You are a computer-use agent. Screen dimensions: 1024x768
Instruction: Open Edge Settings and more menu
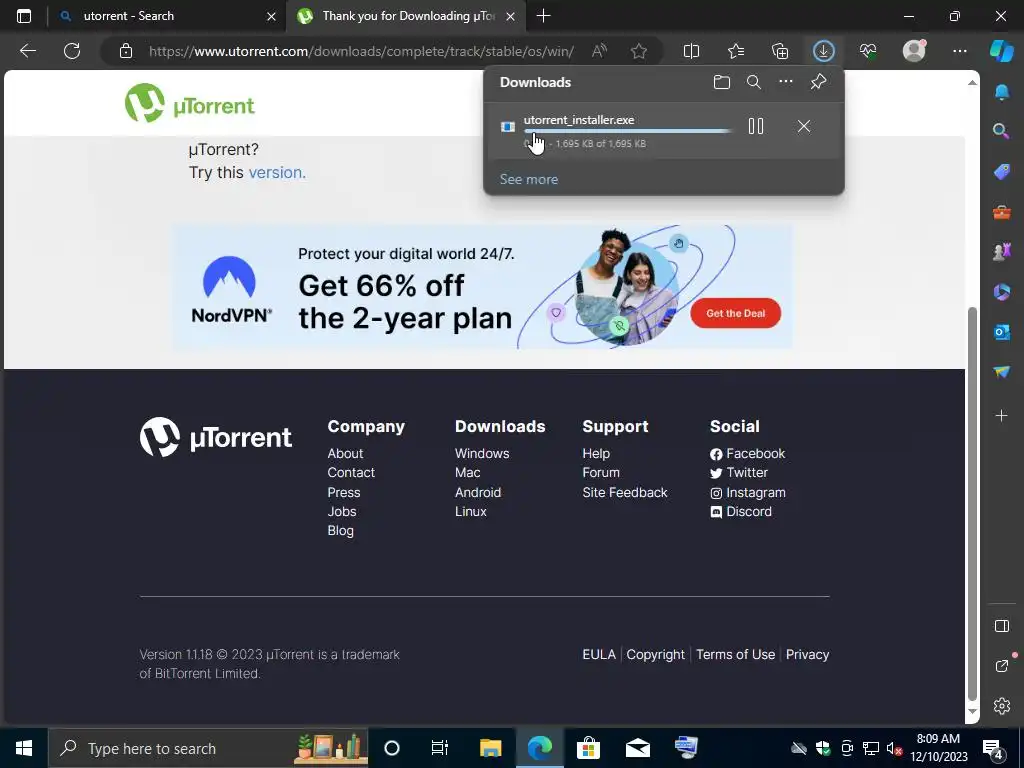[959, 51]
